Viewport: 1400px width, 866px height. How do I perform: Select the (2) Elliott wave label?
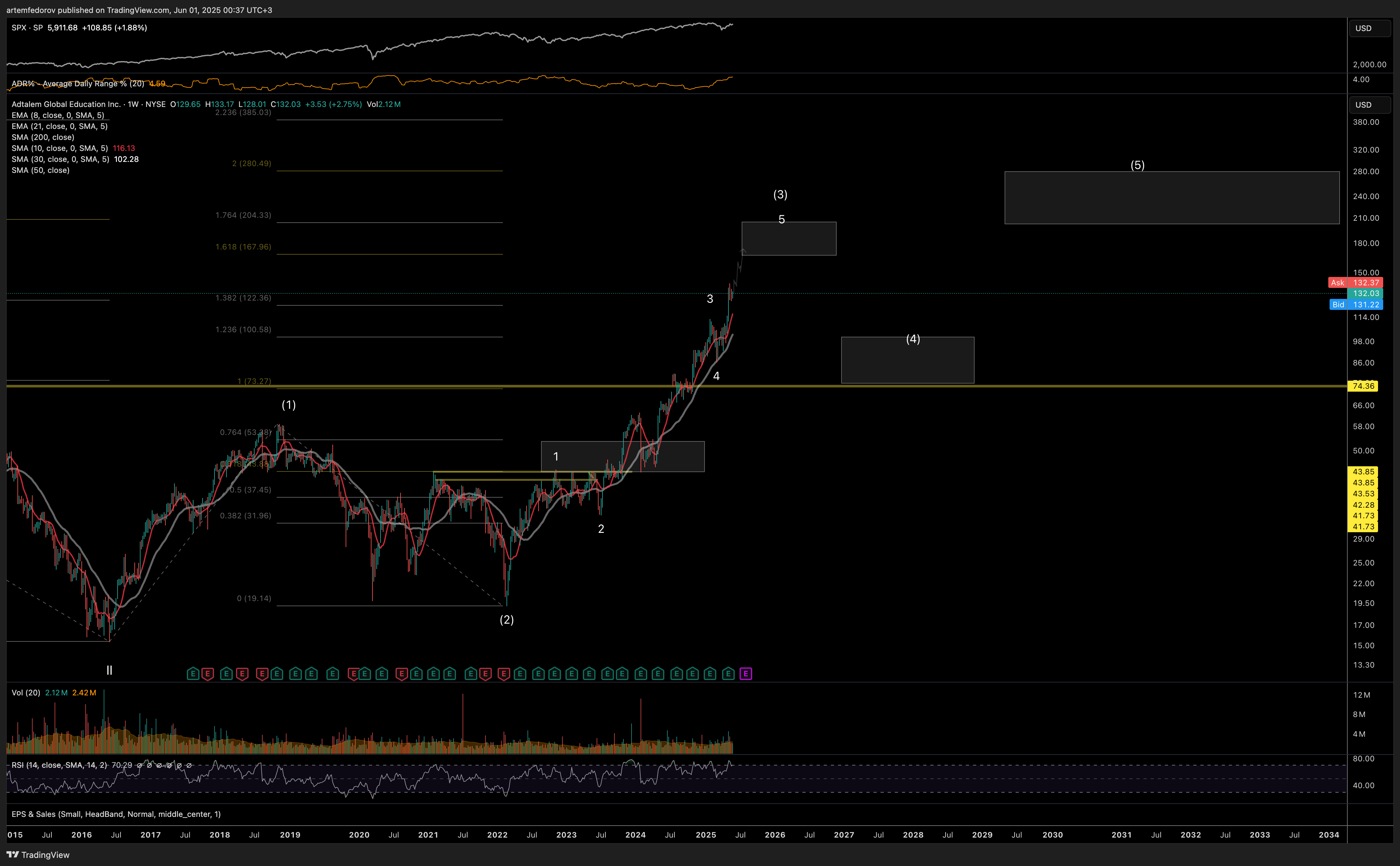click(506, 620)
